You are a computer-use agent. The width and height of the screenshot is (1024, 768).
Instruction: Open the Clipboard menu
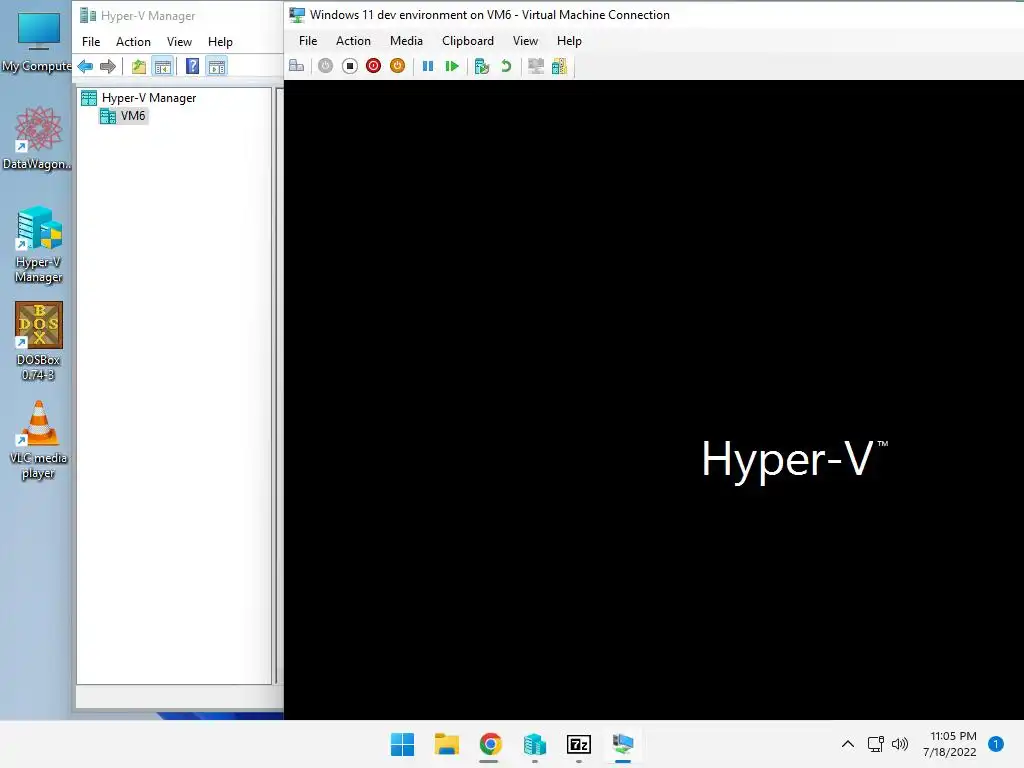coord(468,40)
